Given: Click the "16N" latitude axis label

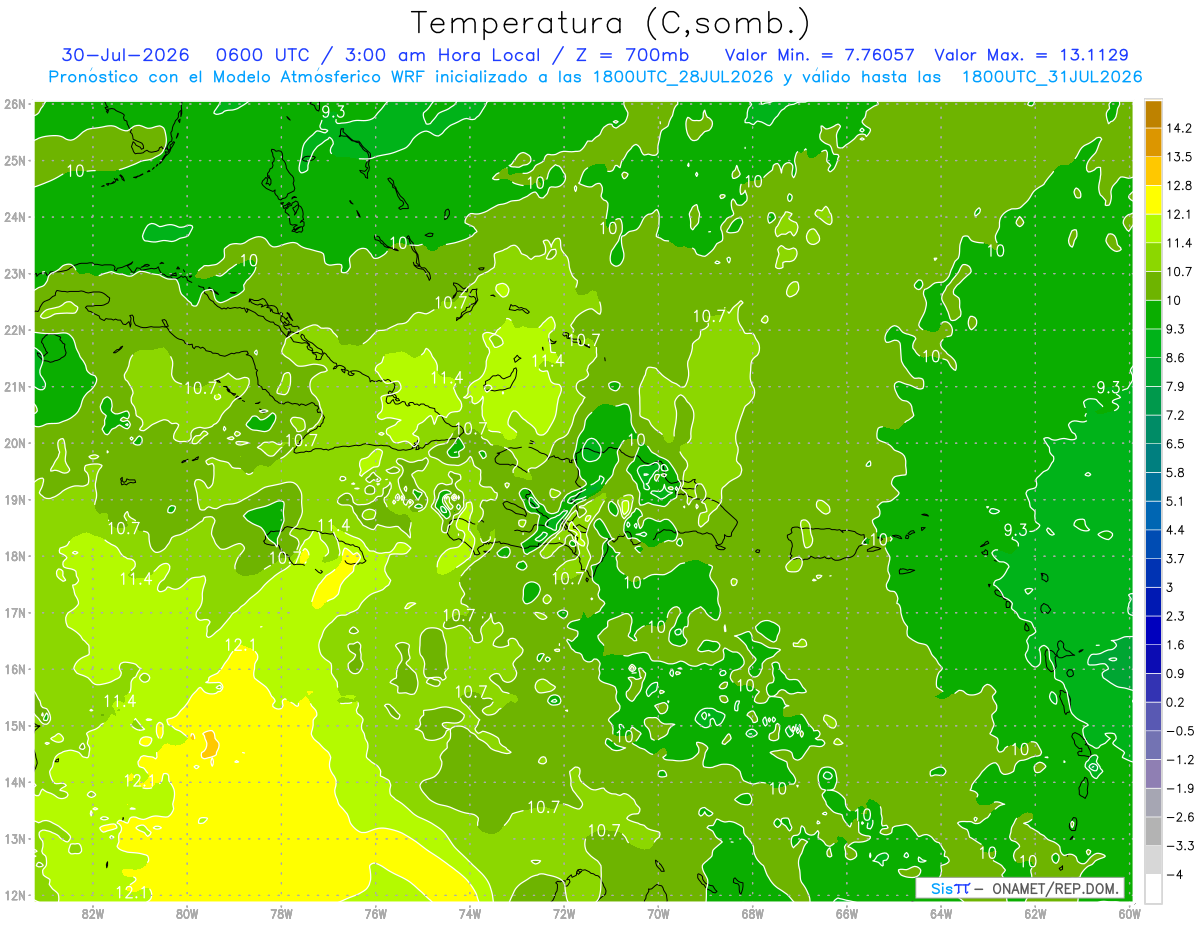Looking at the screenshot, I should tap(15, 670).
